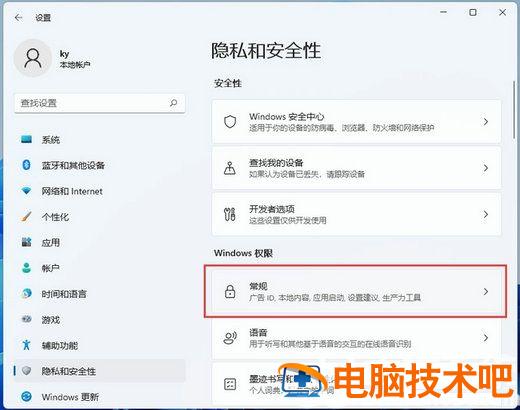520x410 pixels.
Task: Expand 开发者选项 chevron
Action: click(486, 214)
